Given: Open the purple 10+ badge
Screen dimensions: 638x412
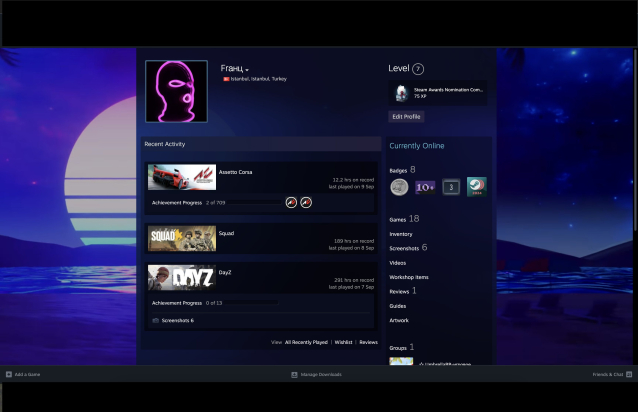Looking at the screenshot, I should click(425, 187).
